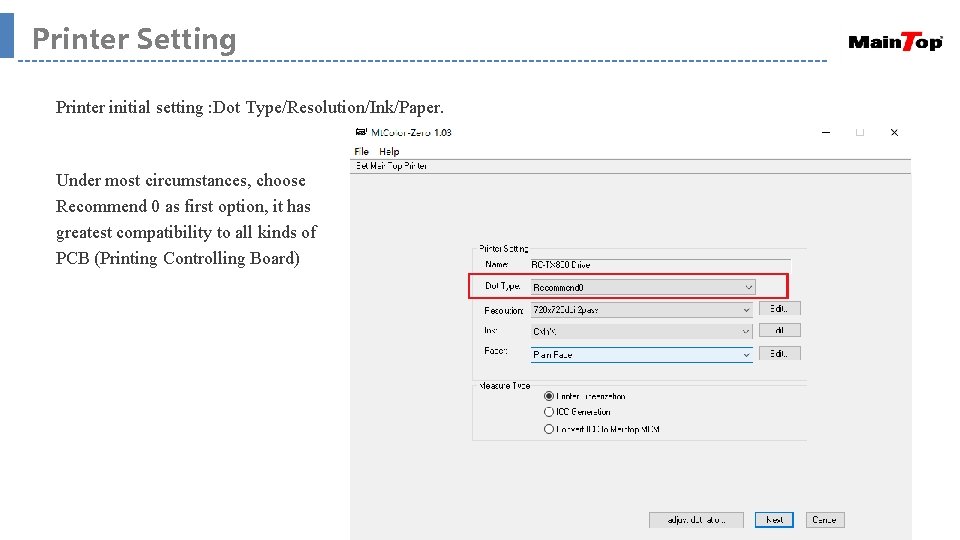Click the Edit button beside Paper

[779, 353]
